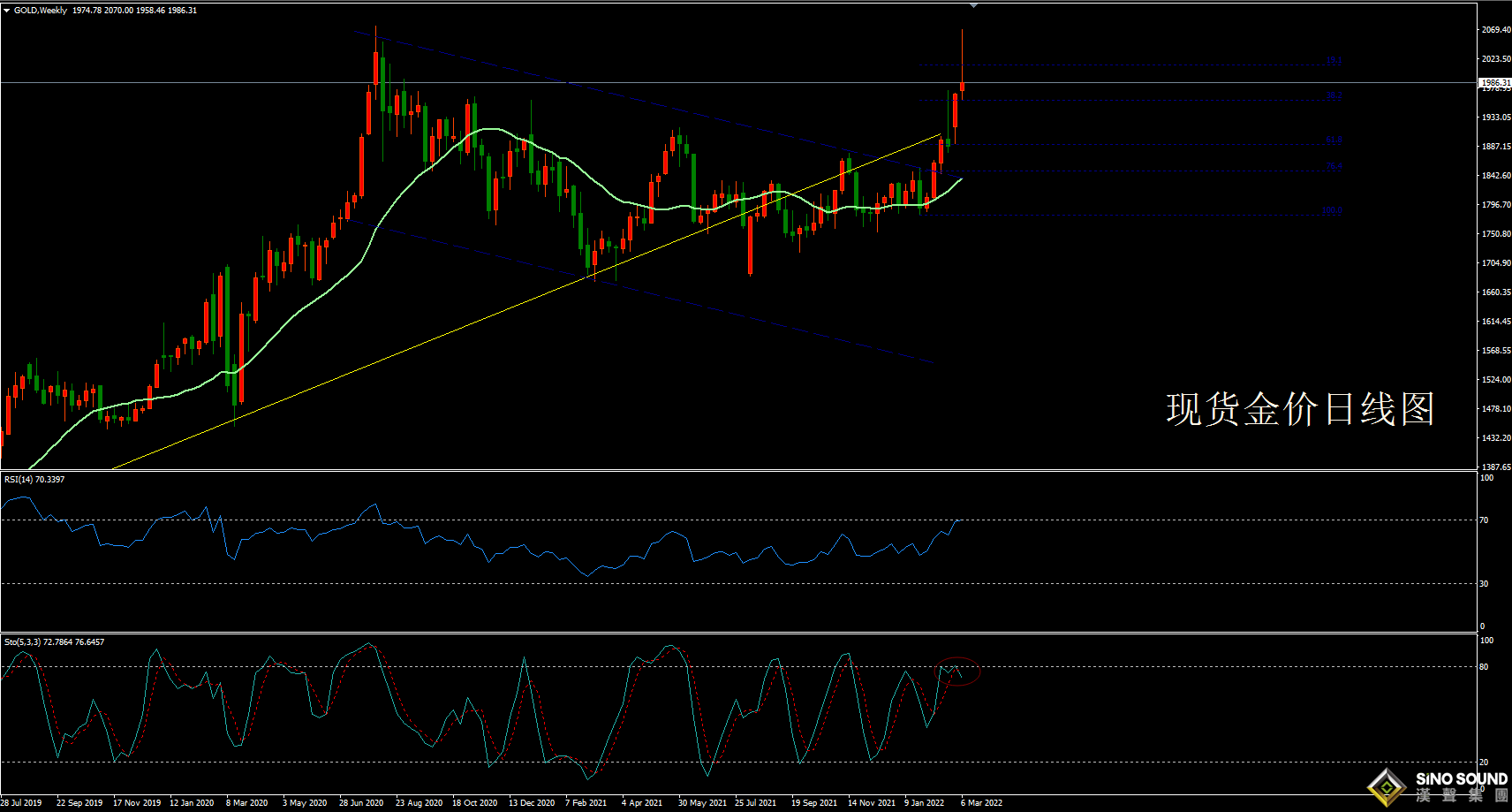Click the dropdown triangle beside GOLD,Weekly
The image size is (1512, 812).
tap(7, 11)
